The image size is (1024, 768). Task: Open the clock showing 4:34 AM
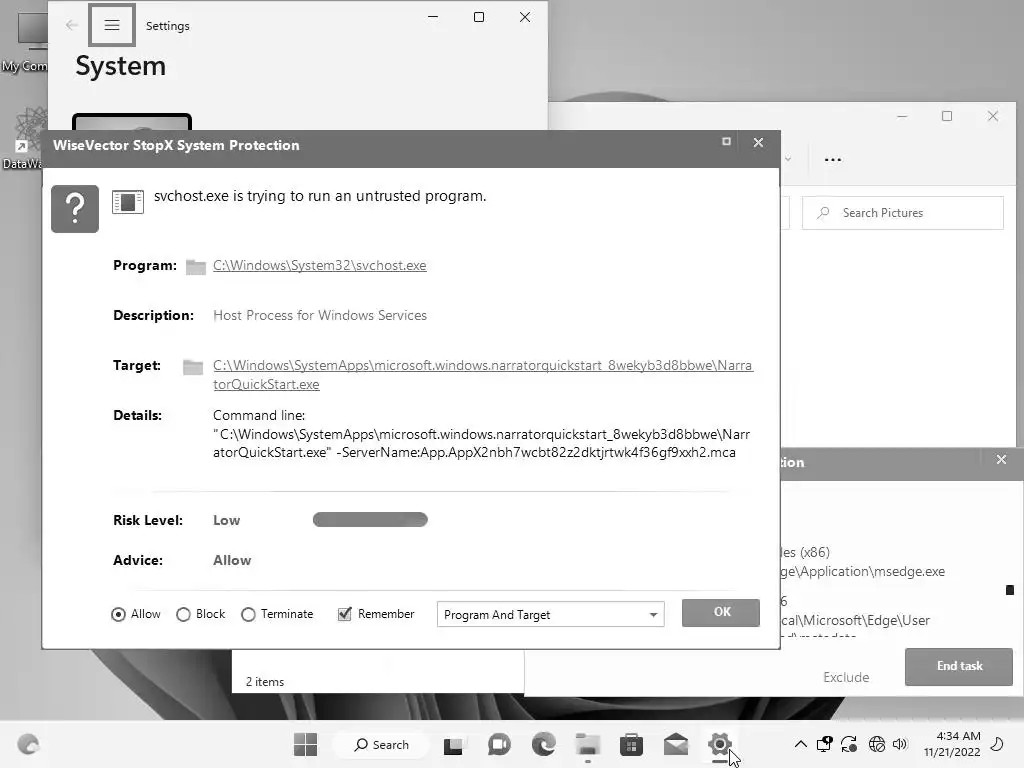click(x=952, y=744)
